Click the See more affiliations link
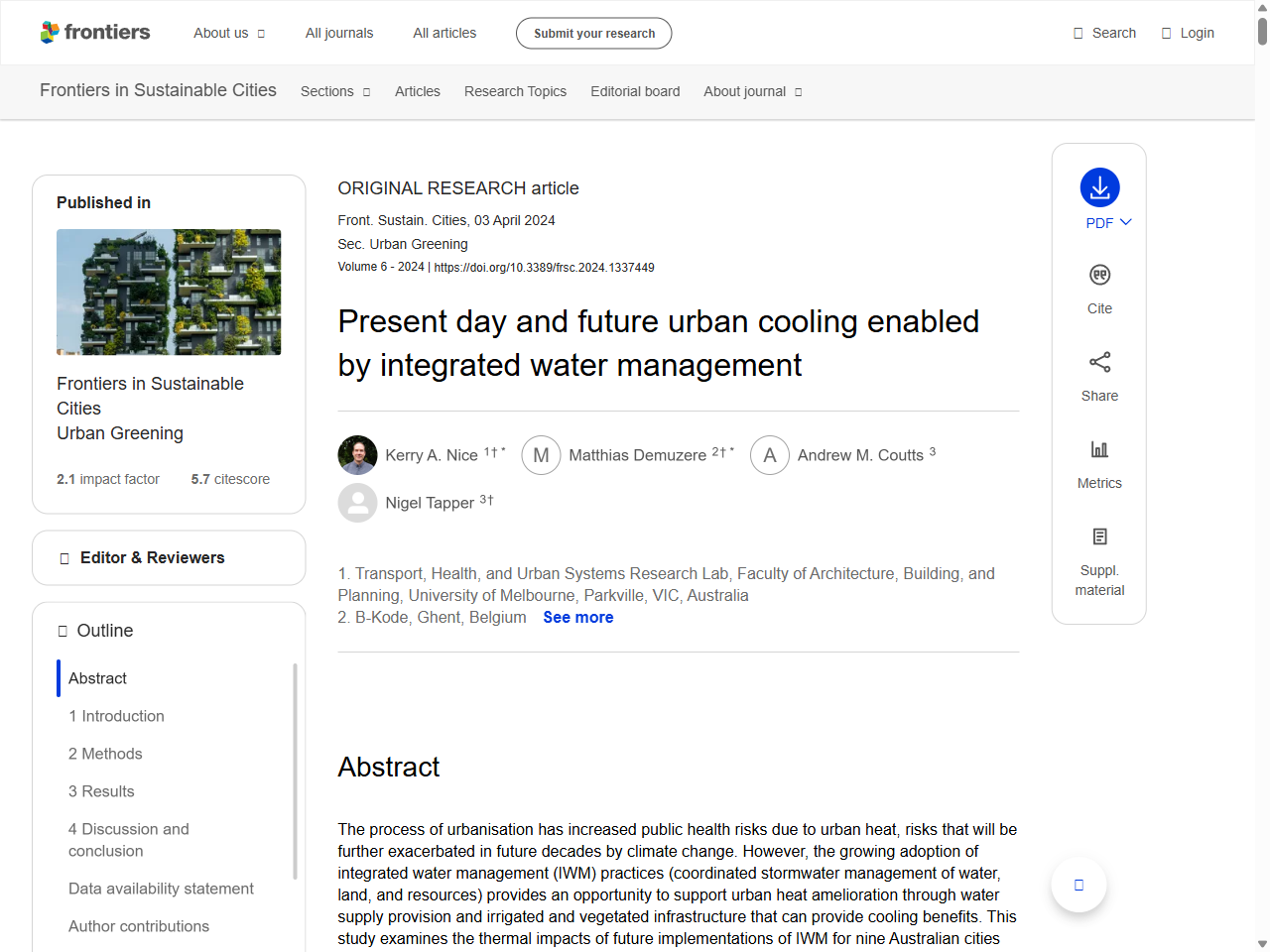This screenshot has height=952, width=1270. pos(577,617)
